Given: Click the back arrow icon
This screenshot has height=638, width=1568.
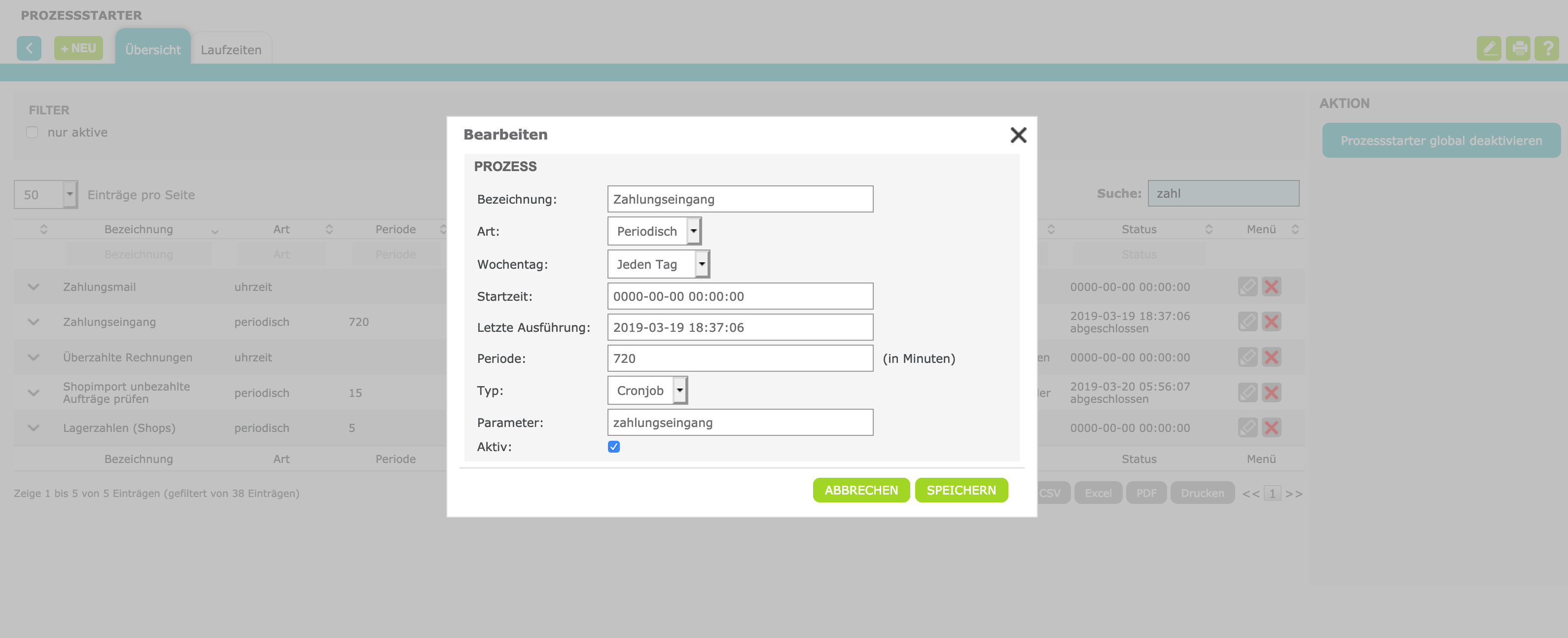Looking at the screenshot, I should click(x=29, y=48).
